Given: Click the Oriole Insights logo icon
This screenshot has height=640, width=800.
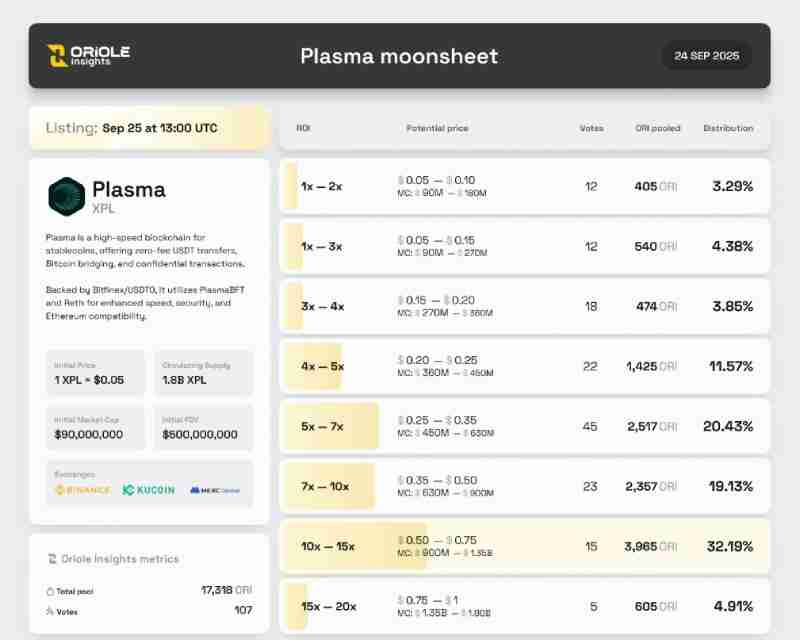Looking at the screenshot, I should [57, 56].
